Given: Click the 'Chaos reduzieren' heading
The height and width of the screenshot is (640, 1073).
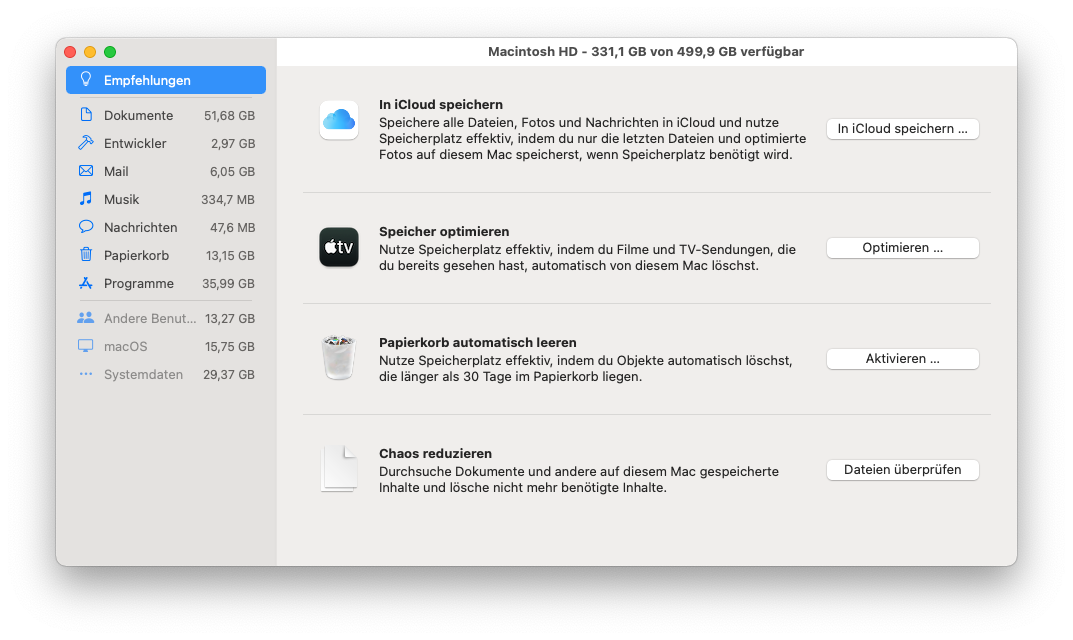Looking at the screenshot, I should point(435,453).
